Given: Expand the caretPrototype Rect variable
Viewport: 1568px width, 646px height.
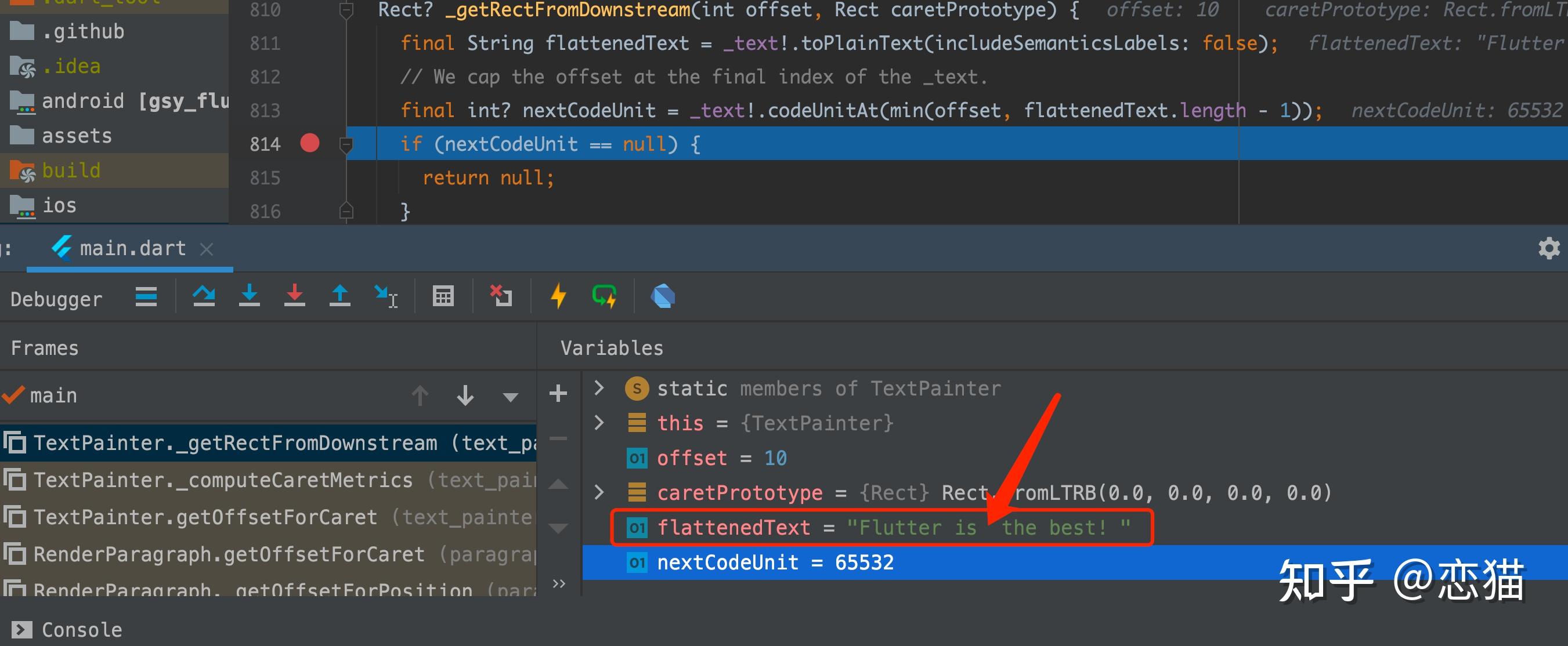Looking at the screenshot, I should (x=599, y=493).
